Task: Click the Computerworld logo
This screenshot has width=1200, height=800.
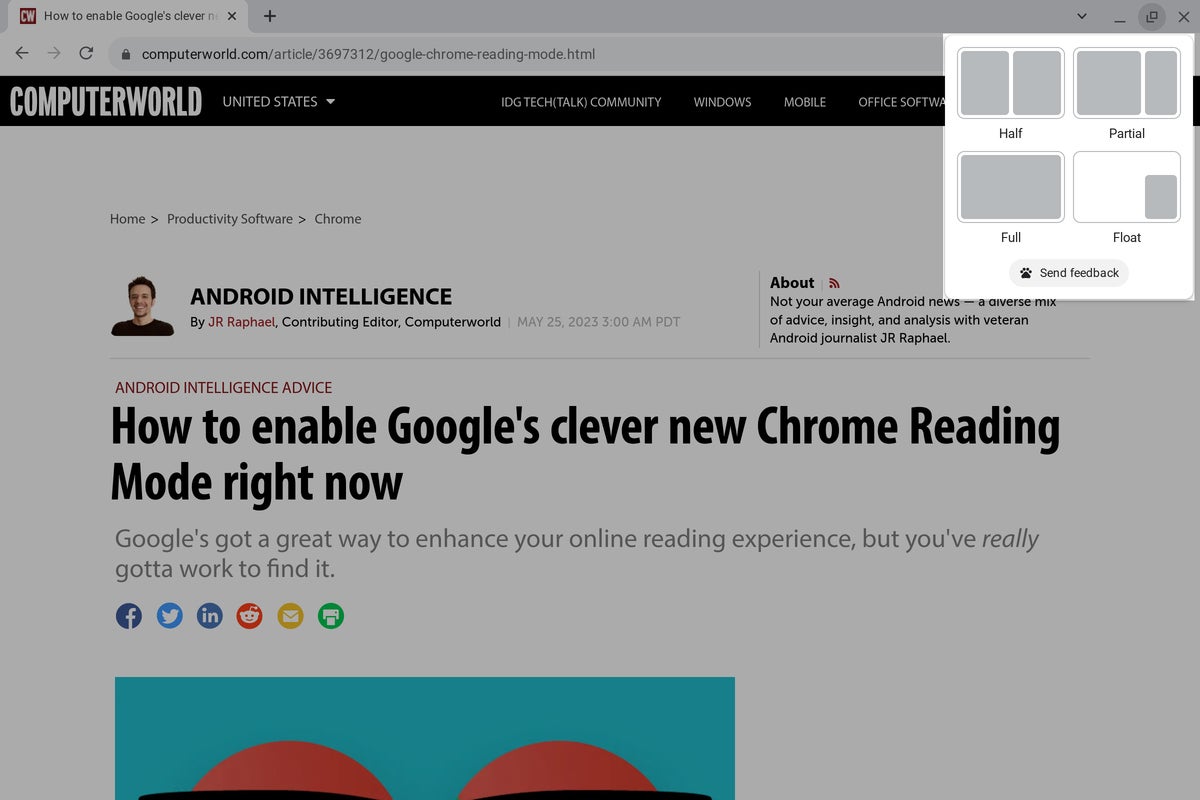Action: point(106,101)
